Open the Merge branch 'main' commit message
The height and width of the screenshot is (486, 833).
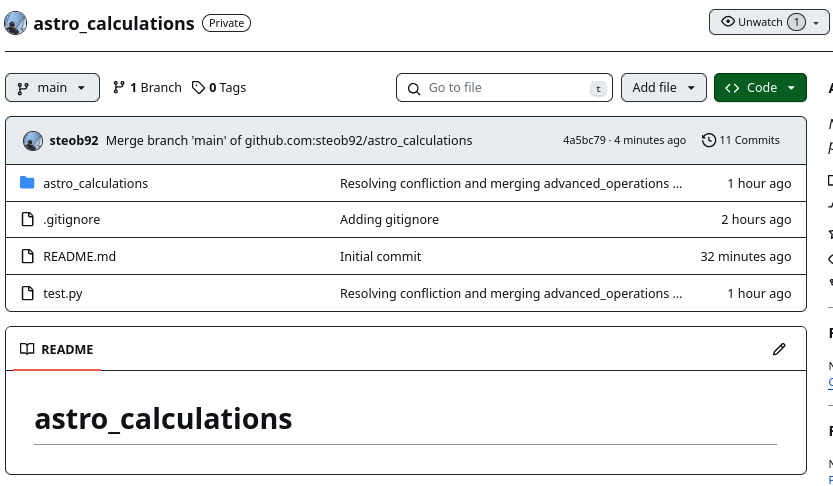289,141
